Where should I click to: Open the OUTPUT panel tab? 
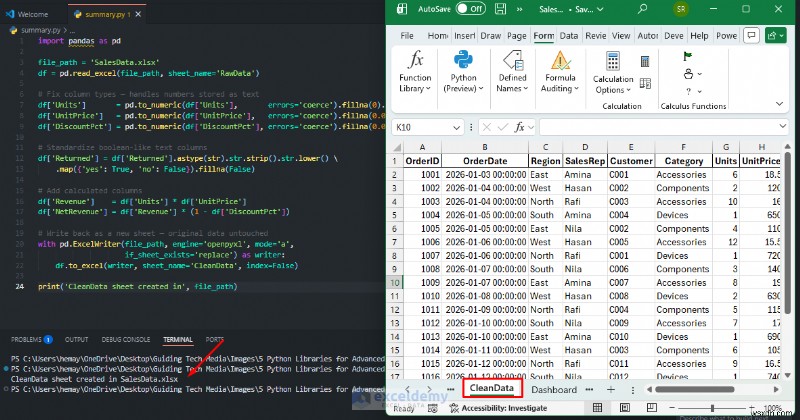pos(77,339)
